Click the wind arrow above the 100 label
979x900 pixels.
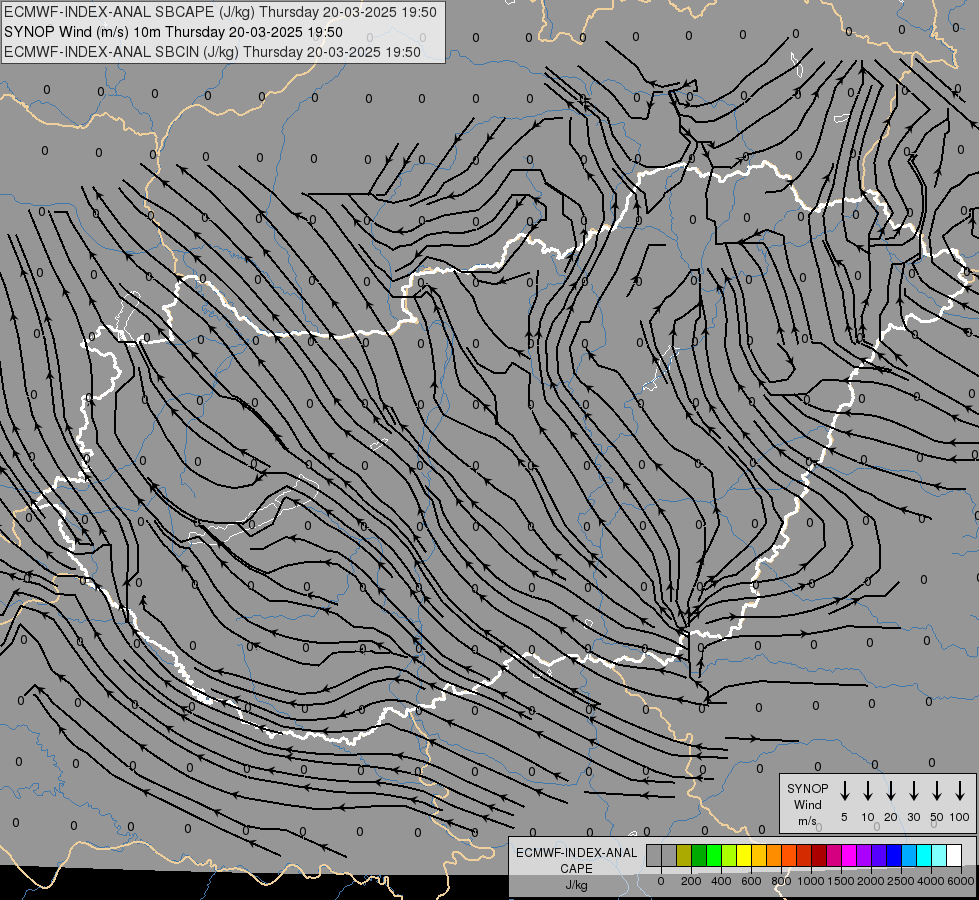tap(960, 791)
